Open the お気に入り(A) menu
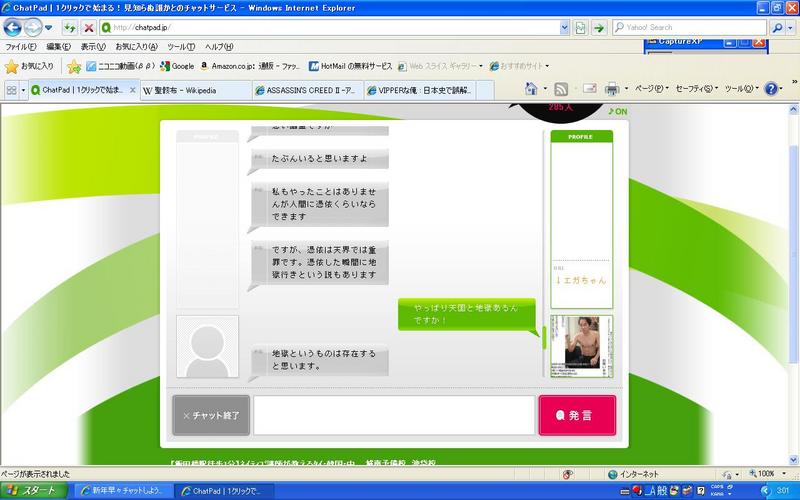The height and width of the screenshot is (500, 800). pos(136,46)
